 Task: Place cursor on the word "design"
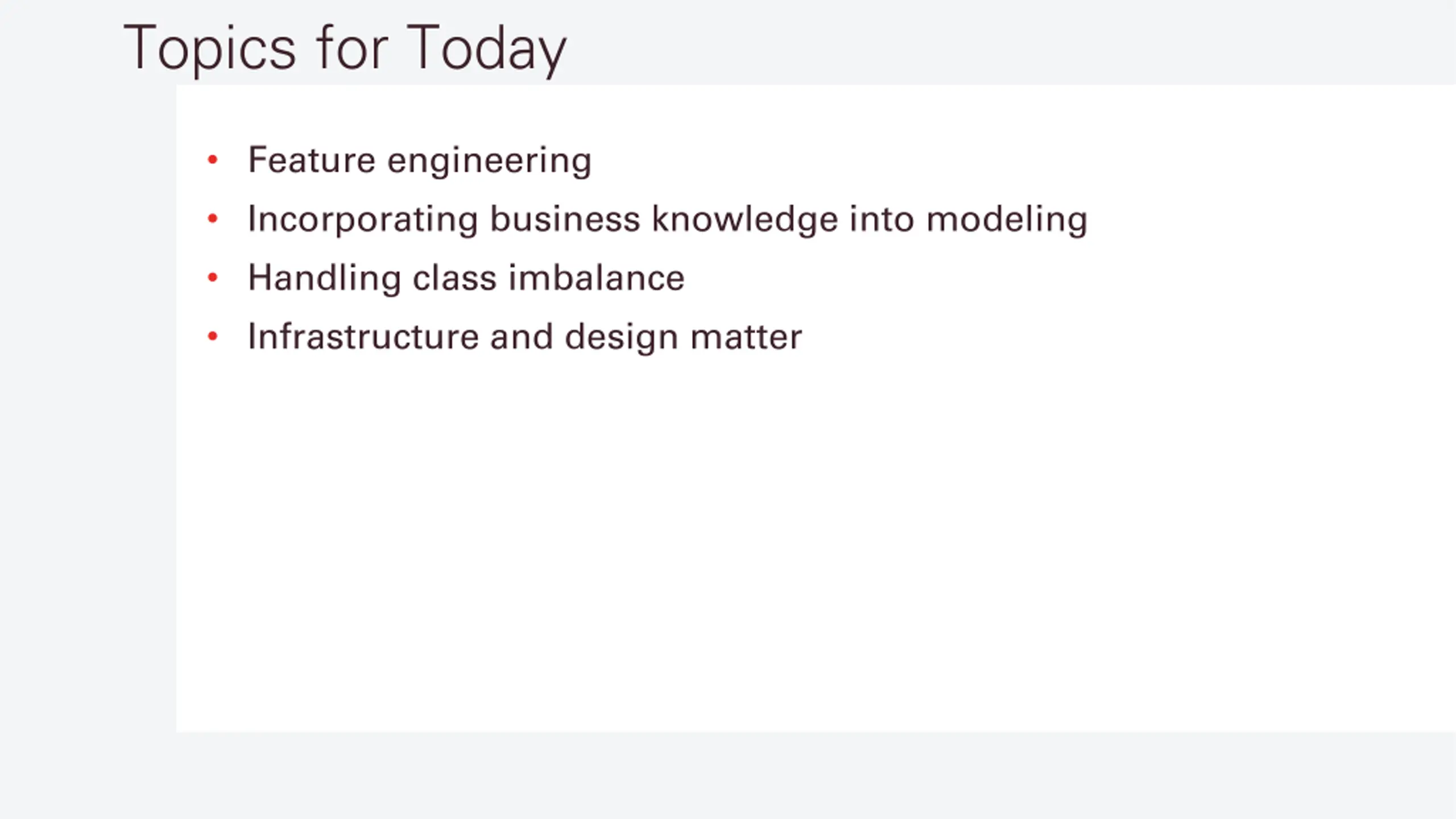click(x=621, y=338)
